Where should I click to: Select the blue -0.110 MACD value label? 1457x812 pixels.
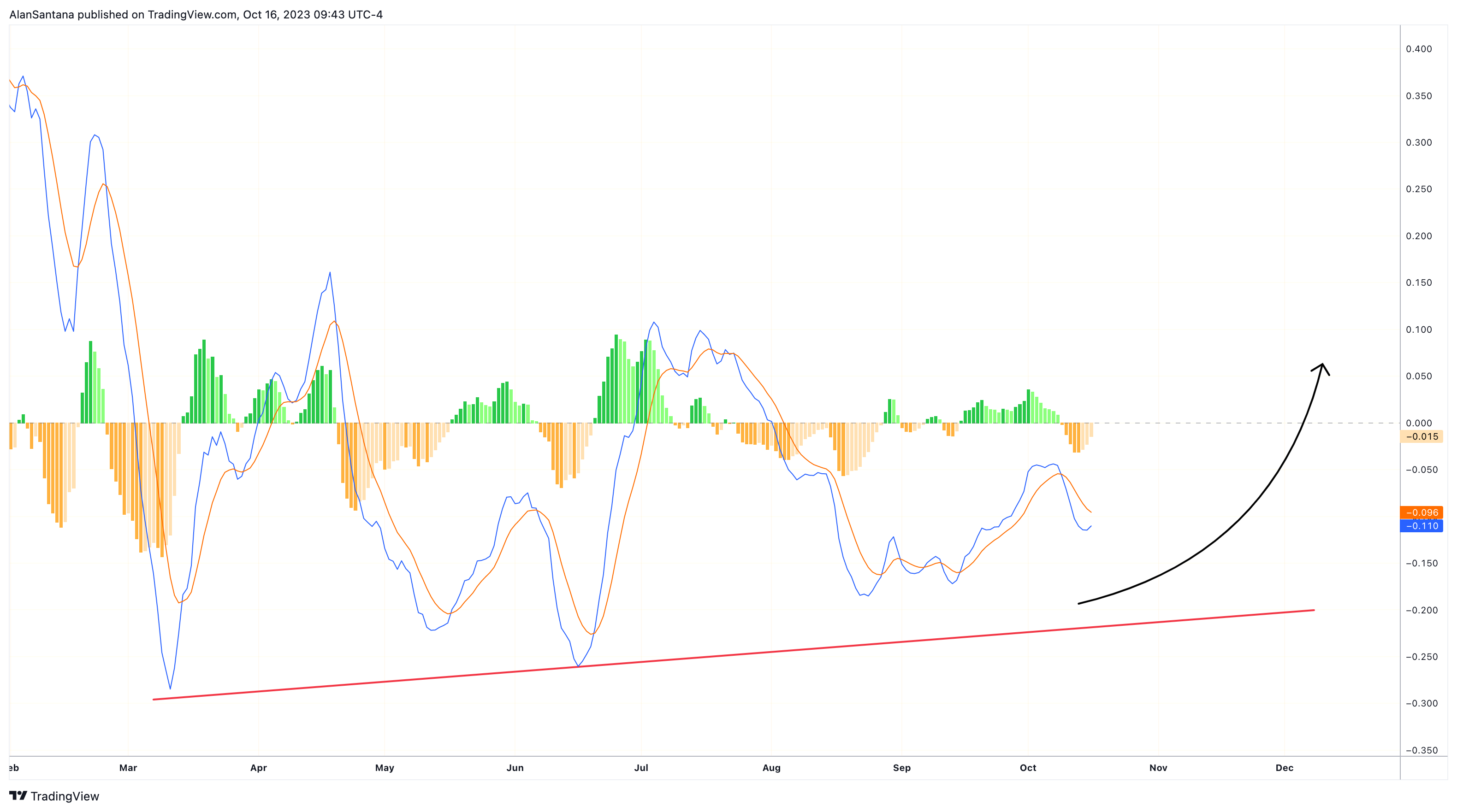click(x=1421, y=526)
